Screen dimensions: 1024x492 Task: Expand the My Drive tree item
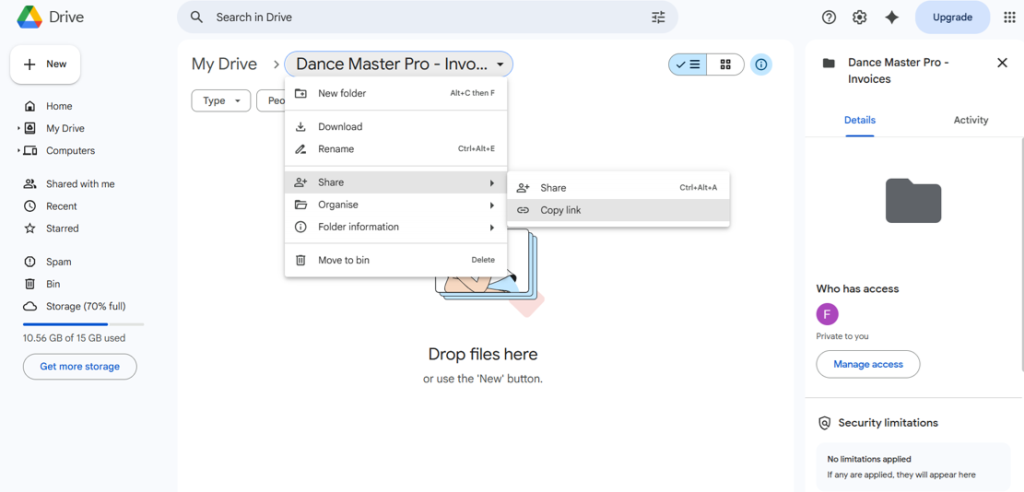click(x=18, y=129)
